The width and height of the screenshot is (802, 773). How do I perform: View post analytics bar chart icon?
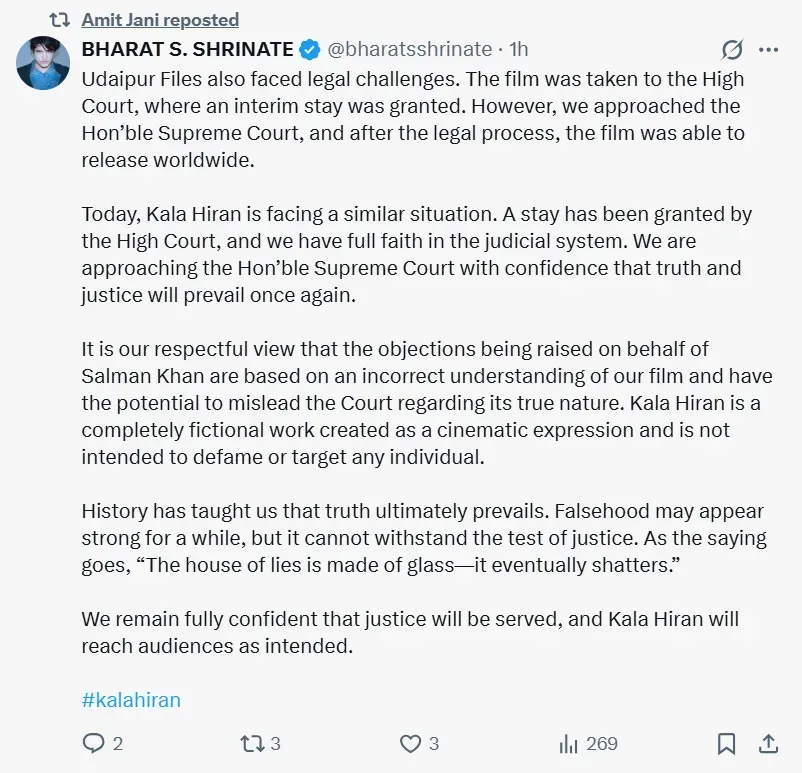(568, 743)
